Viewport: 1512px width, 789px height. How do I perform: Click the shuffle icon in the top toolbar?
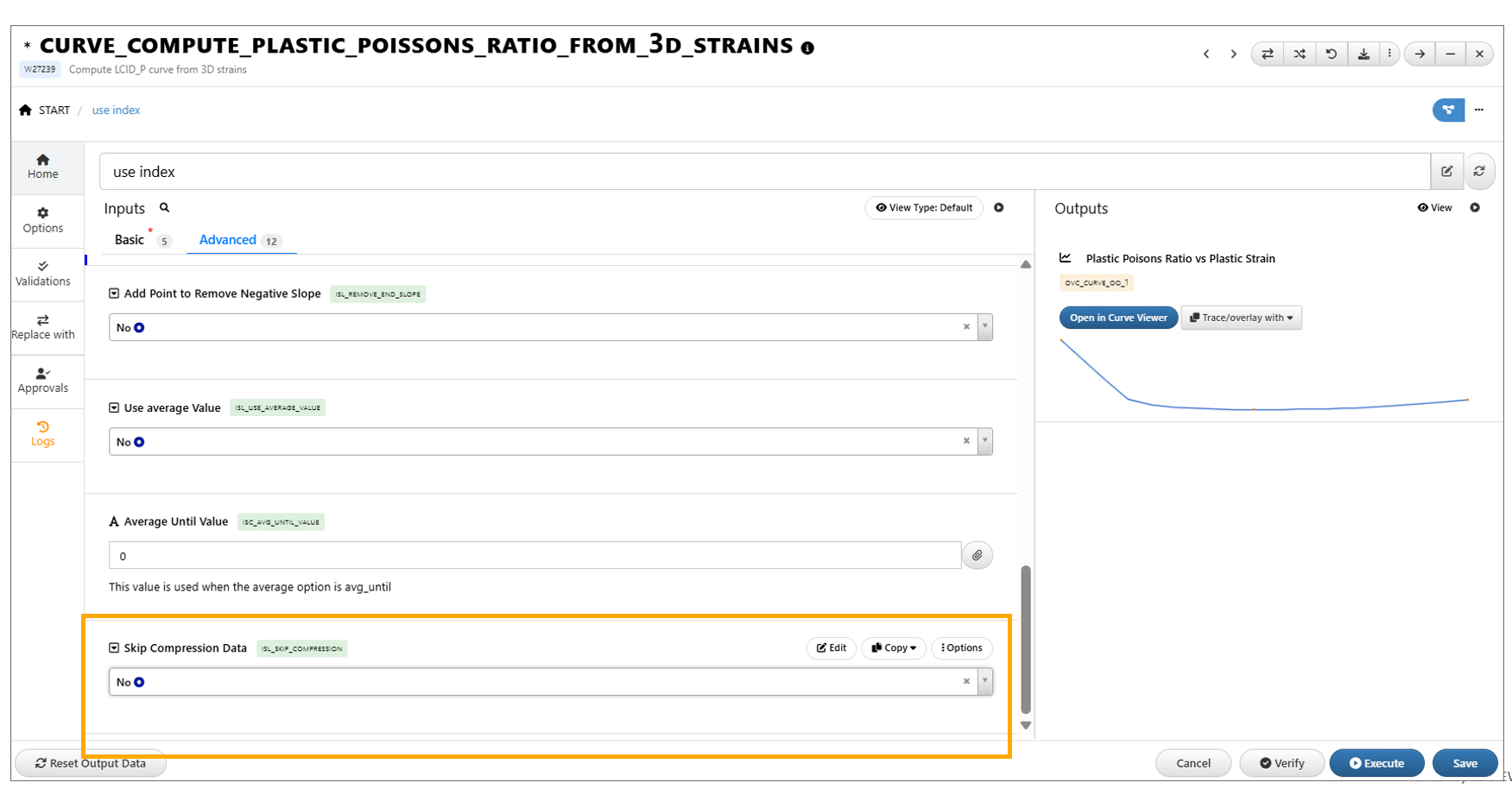(1299, 54)
